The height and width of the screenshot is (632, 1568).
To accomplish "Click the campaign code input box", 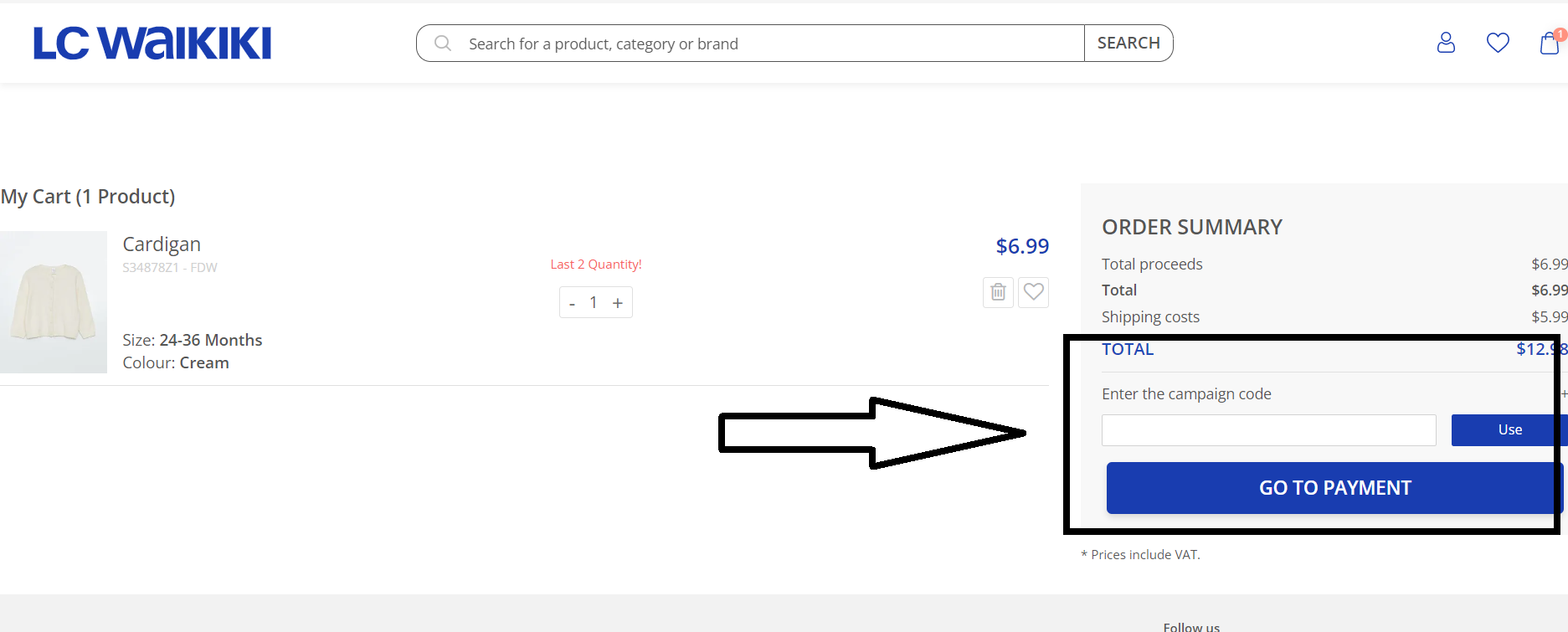I will [x=1268, y=430].
